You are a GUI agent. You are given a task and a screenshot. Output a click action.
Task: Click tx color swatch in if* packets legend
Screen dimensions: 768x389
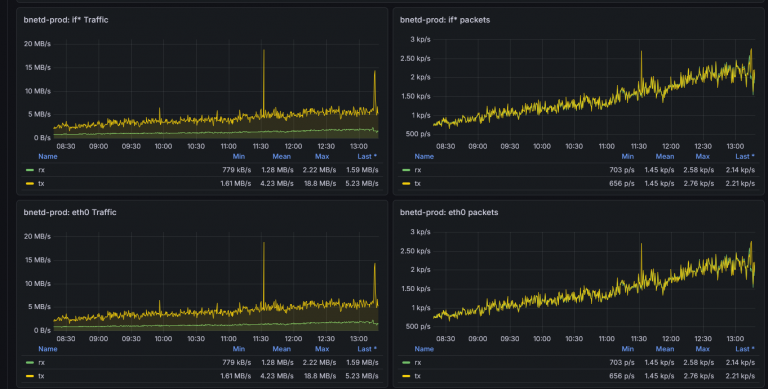click(406, 184)
